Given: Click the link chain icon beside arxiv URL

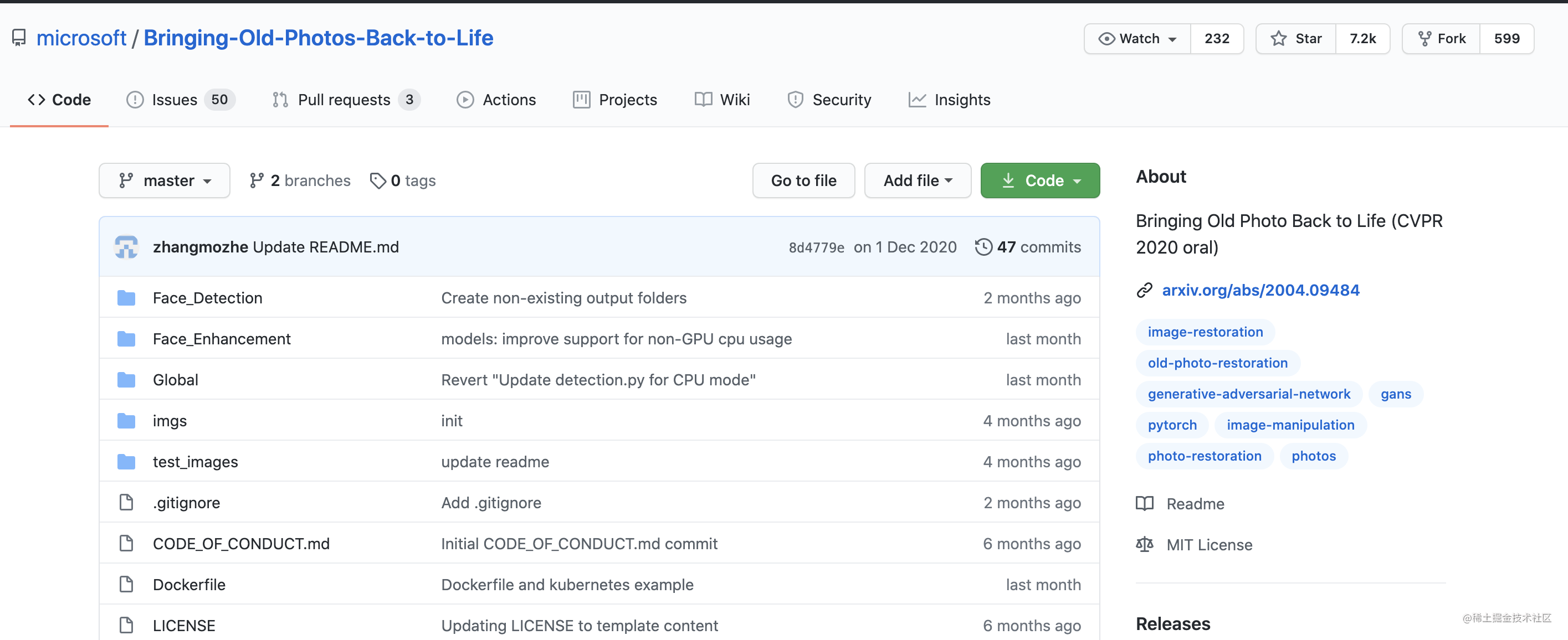Looking at the screenshot, I should pyautogui.click(x=1144, y=290).
